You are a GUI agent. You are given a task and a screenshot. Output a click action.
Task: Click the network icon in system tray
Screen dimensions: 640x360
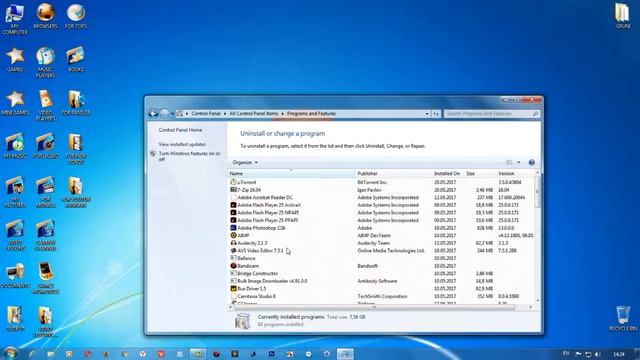[x=588, y=354]
